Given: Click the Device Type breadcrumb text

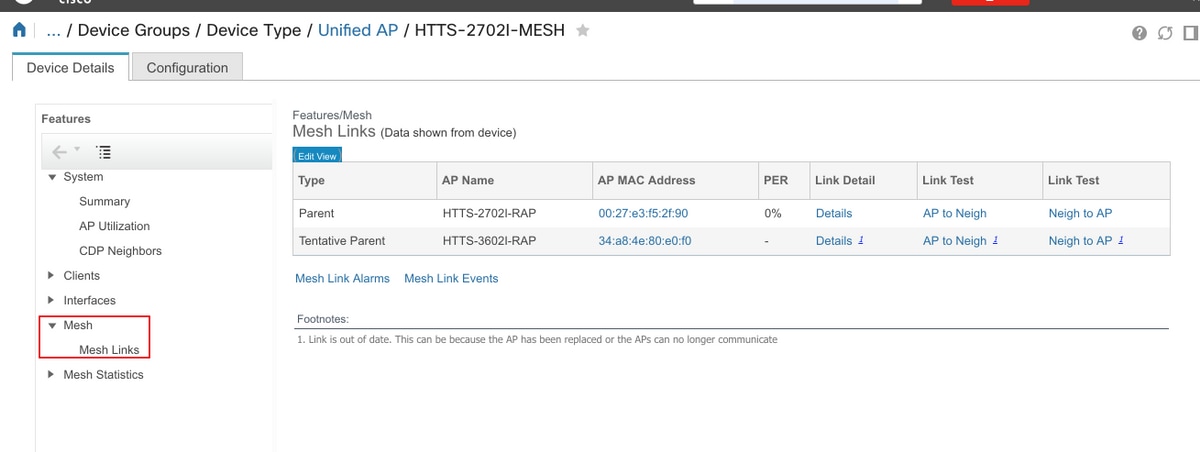Looking at the screenshot, I should [x=254, y=31].
